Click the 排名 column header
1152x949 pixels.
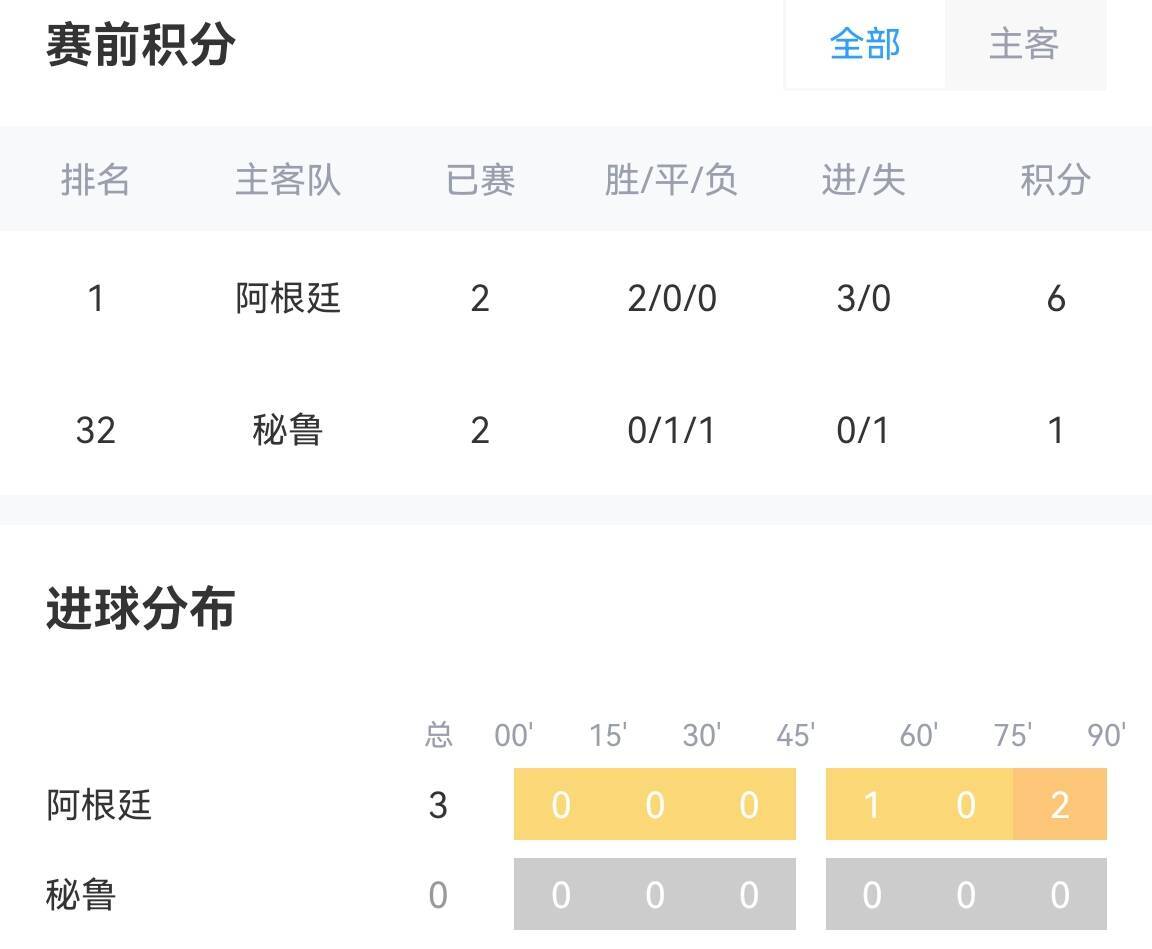(x=96, y=180)
